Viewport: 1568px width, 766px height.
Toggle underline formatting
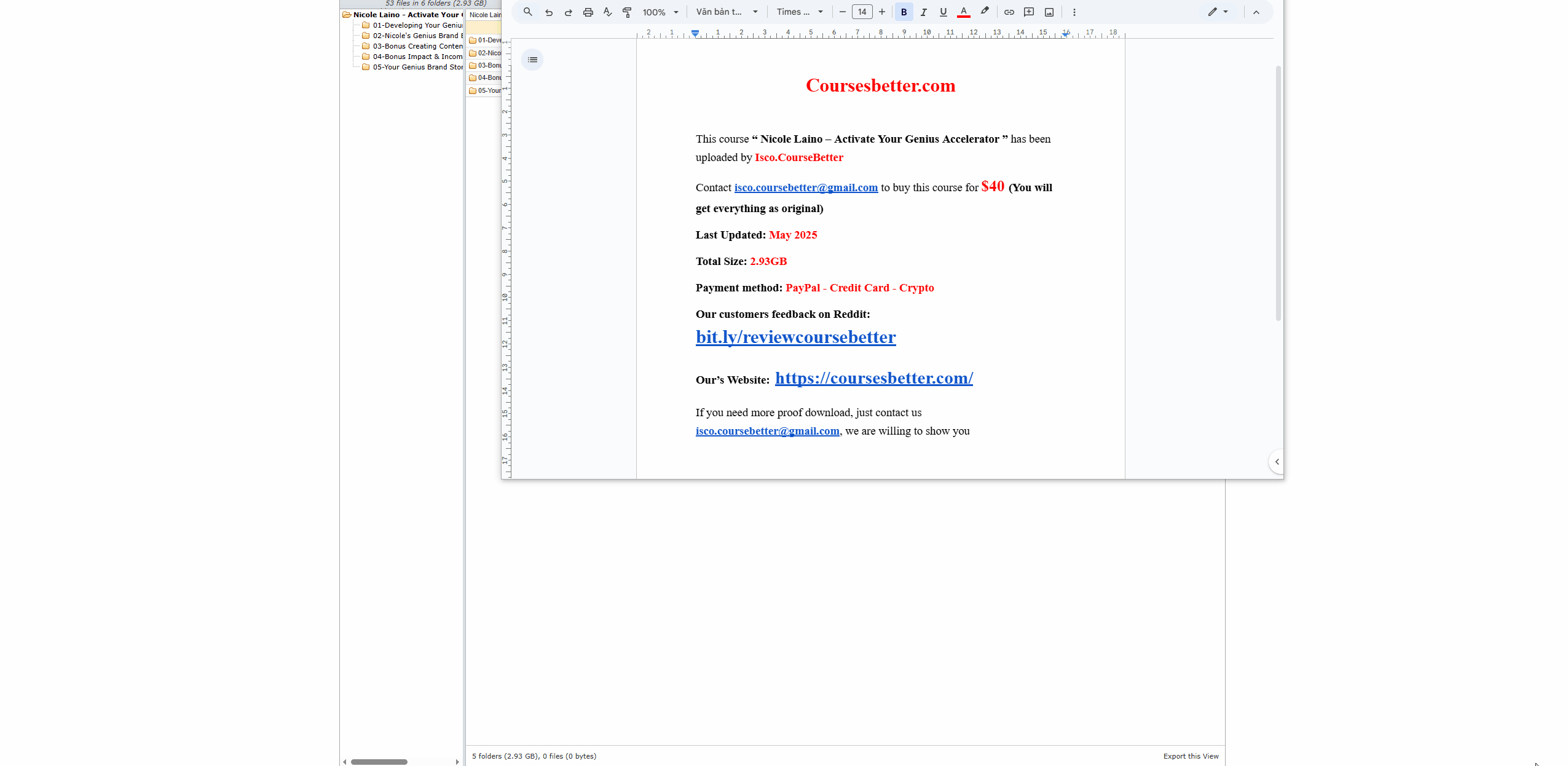click(943, 12)
